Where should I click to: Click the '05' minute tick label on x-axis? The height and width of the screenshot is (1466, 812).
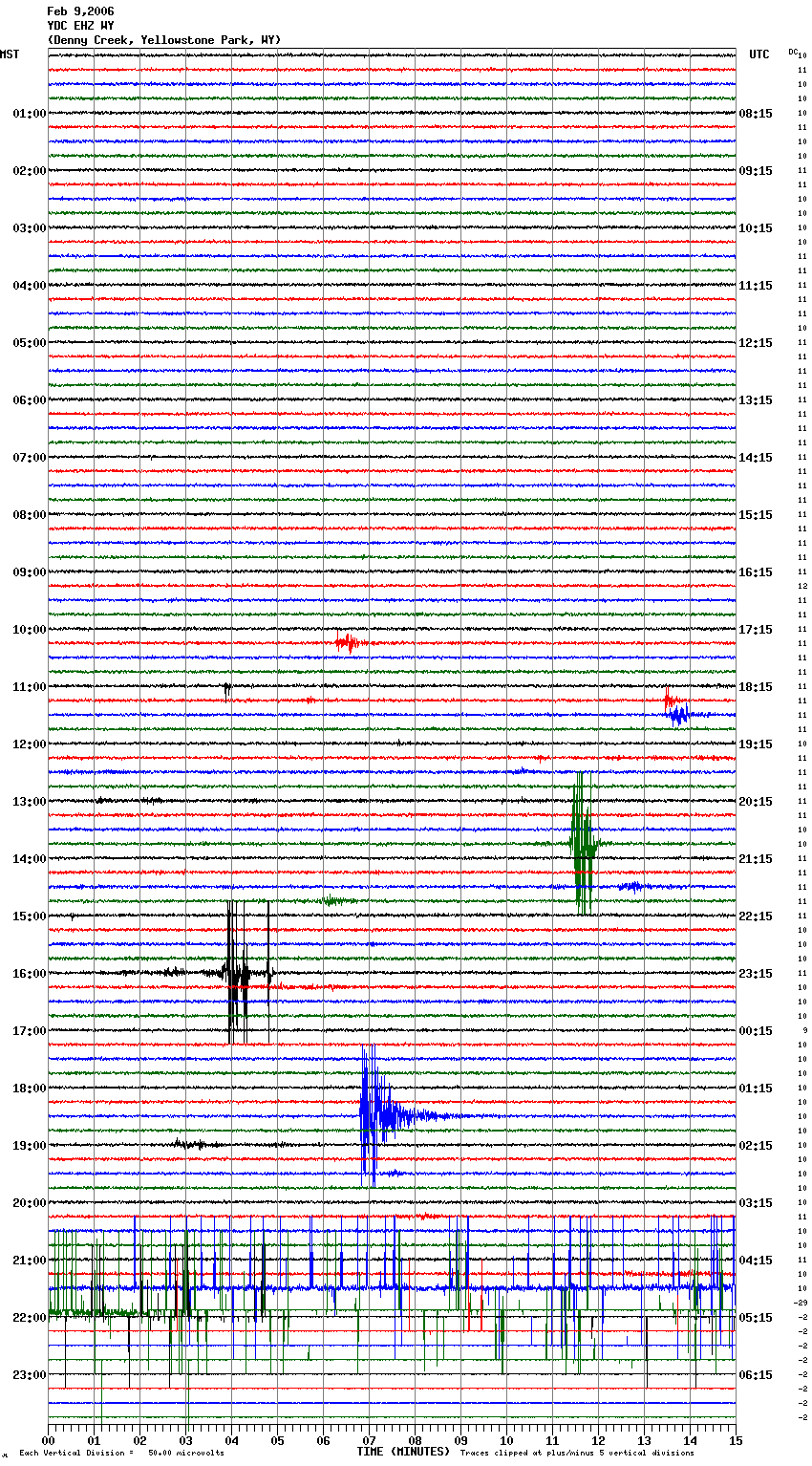277,1440
